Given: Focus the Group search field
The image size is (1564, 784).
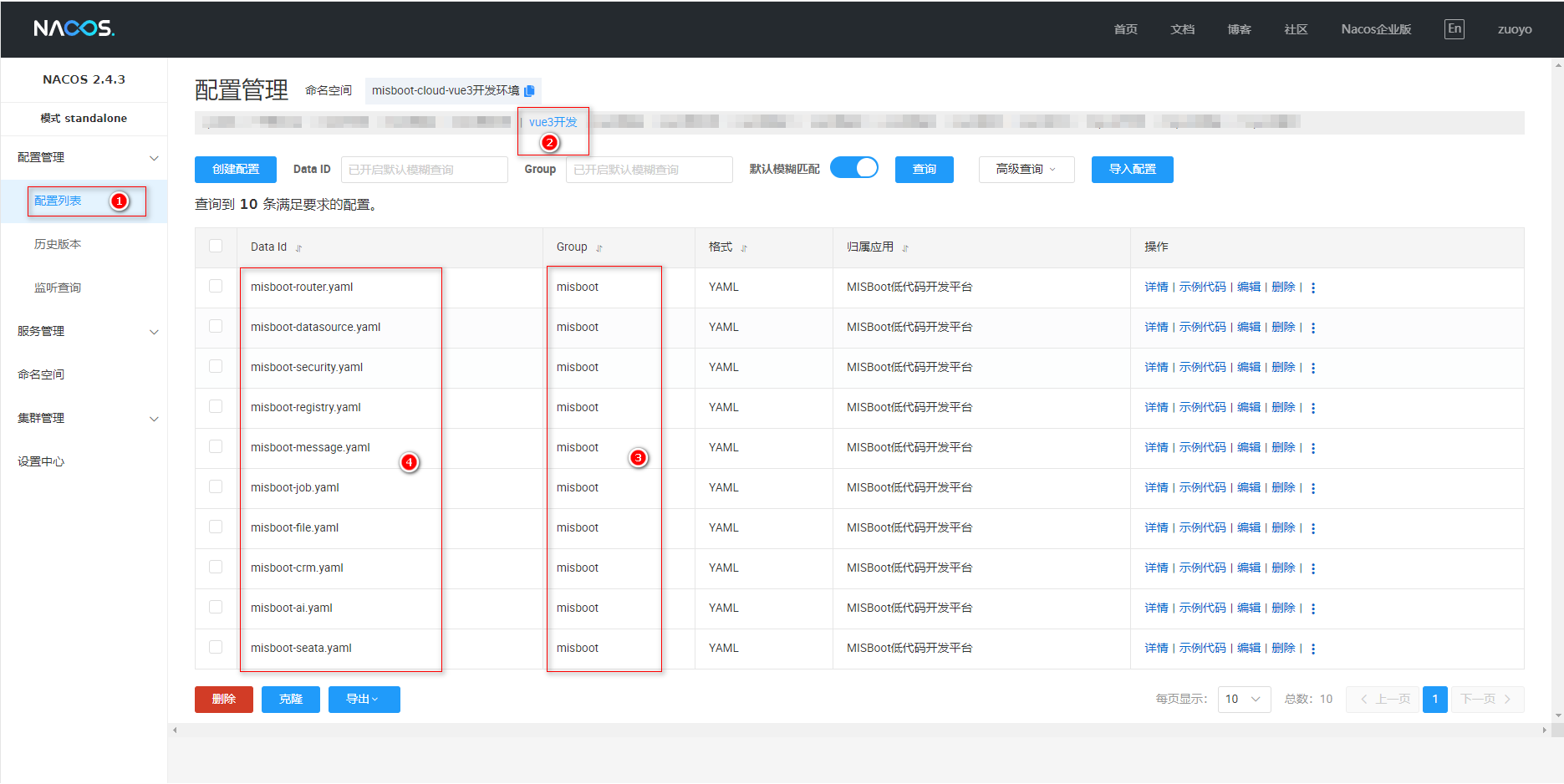Looking at the screenshot, I should point(649,170).
